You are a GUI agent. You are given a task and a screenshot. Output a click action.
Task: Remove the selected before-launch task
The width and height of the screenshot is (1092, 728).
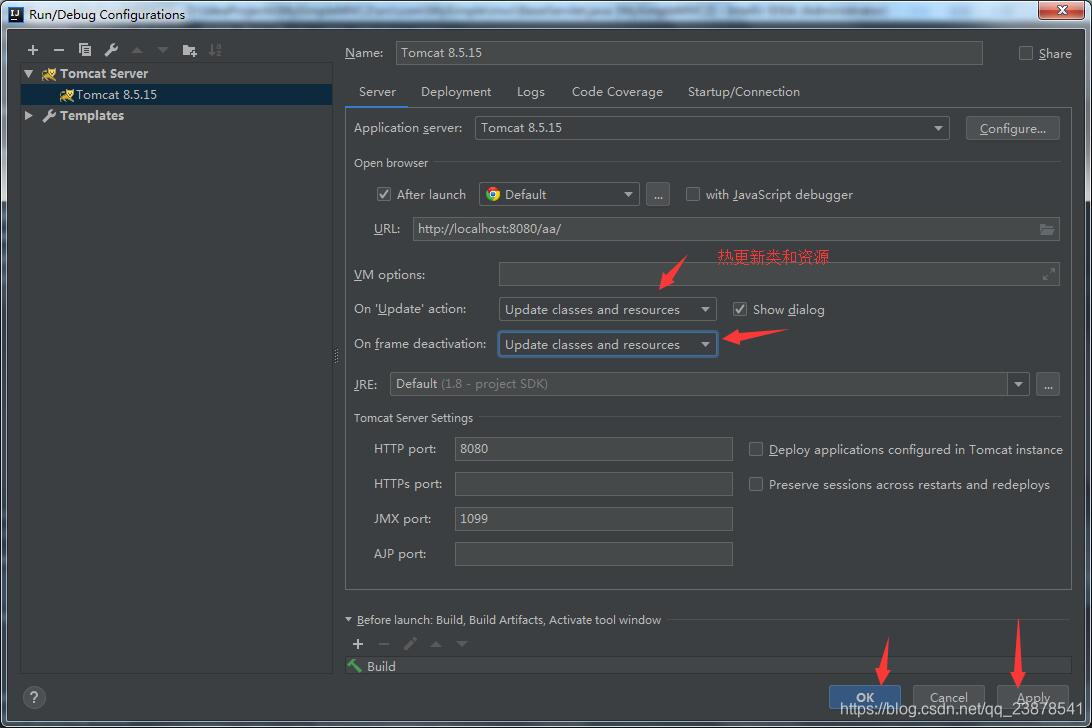click(384, 644)
